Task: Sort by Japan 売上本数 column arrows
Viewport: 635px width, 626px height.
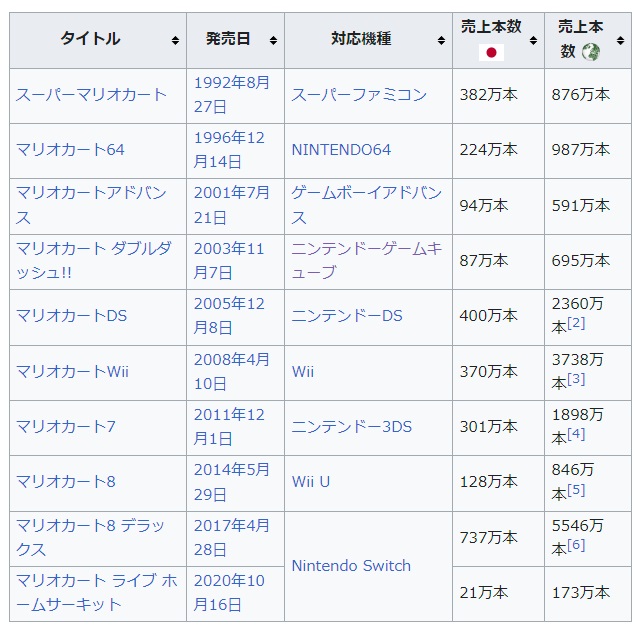Action: [x=533, y=40]
